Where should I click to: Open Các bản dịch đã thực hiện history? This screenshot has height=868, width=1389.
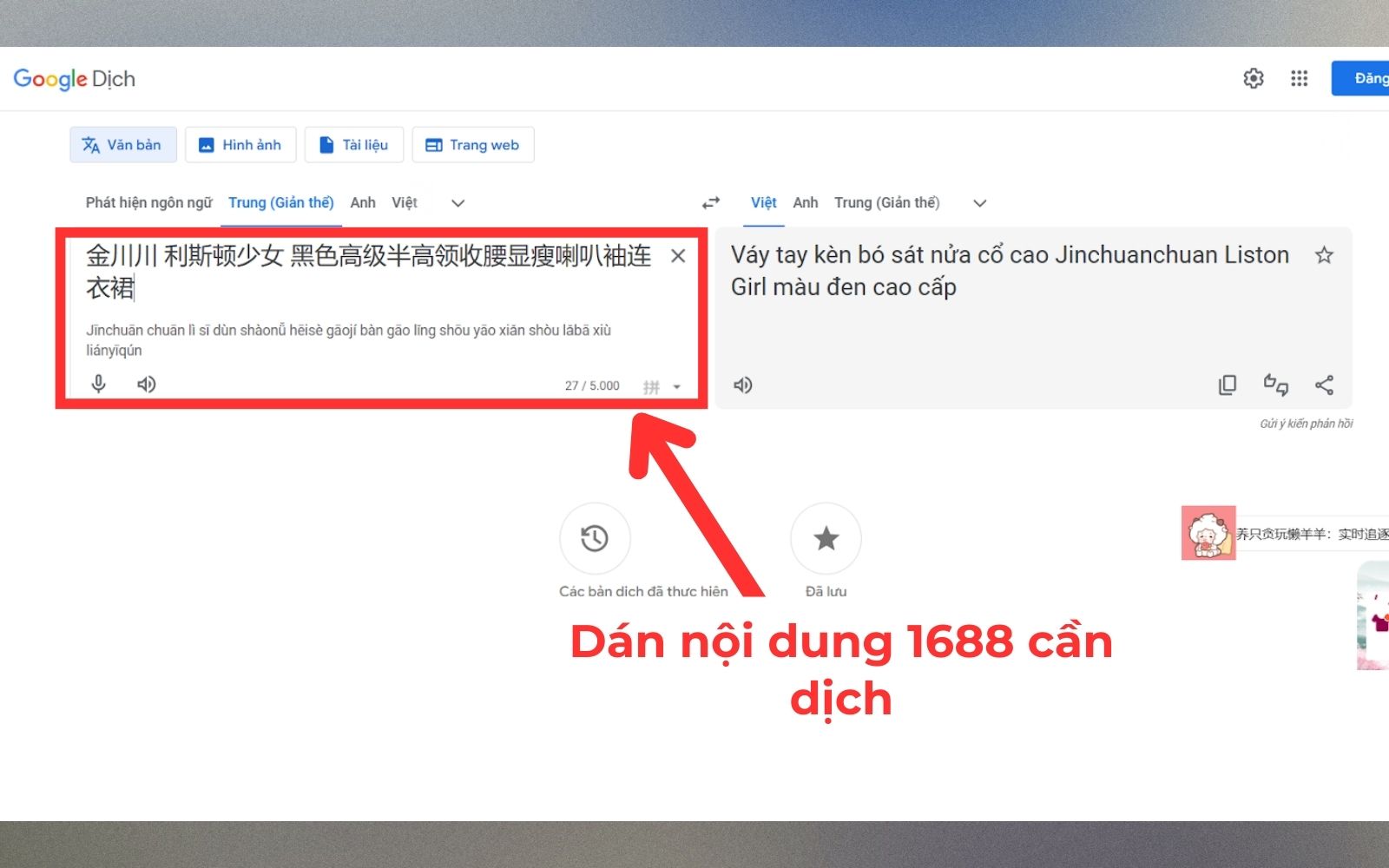tap(595, 538)
